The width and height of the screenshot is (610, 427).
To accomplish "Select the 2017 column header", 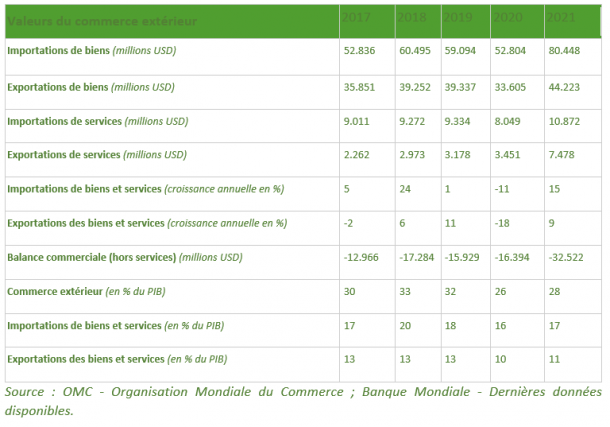I will [x=355, y=18].
